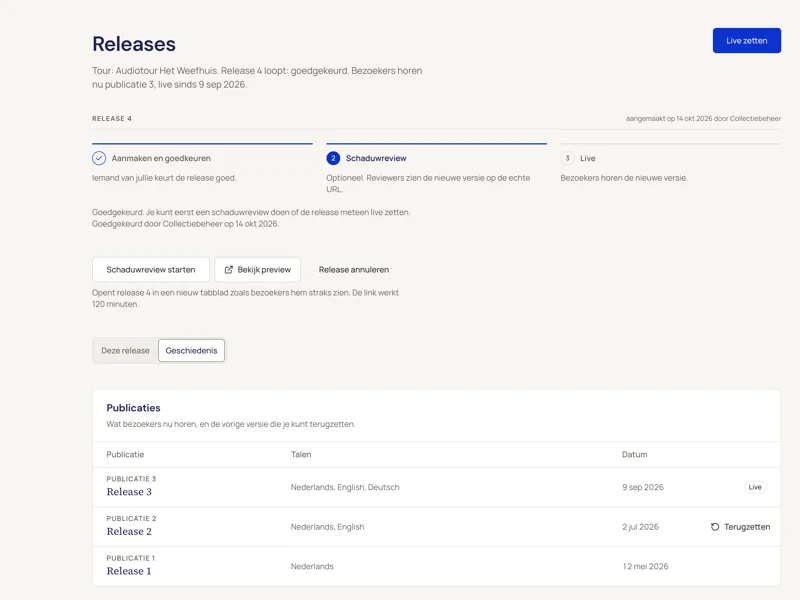Viewport: 800px width, 600px height.
Task: Click 'Nederlands, English, Deutsch' languages cell
Action: (x=345, y=487)
